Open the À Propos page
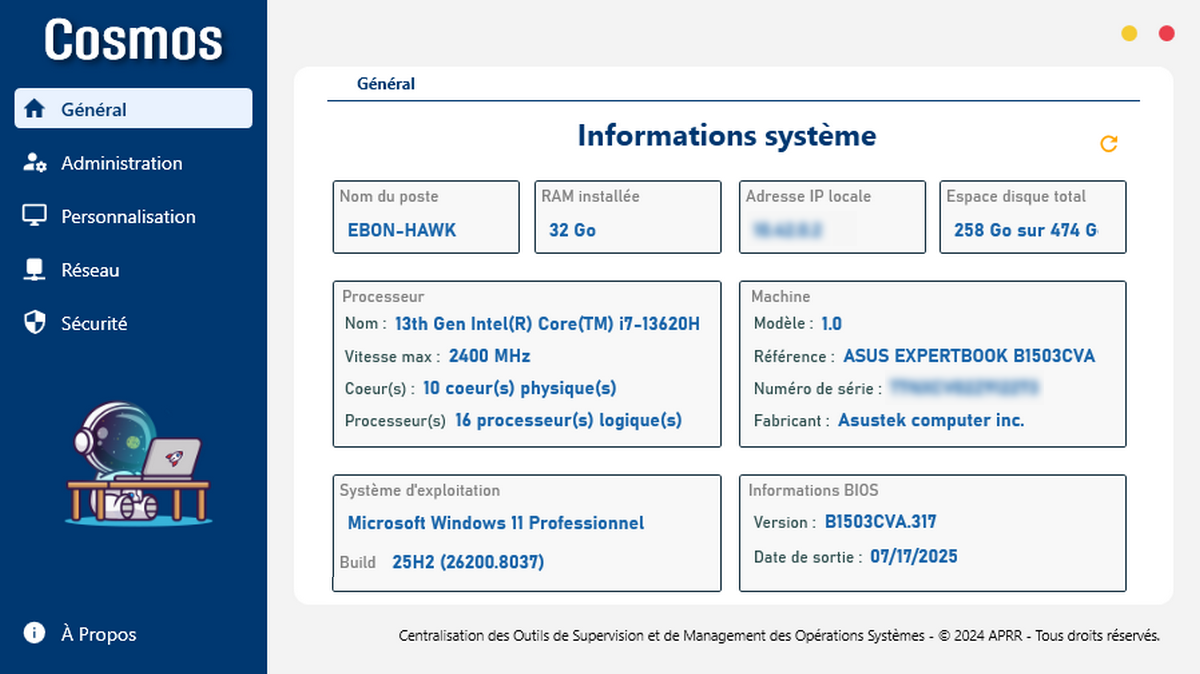The height and width of the screenshot is (674, 1200). point(98,634)
